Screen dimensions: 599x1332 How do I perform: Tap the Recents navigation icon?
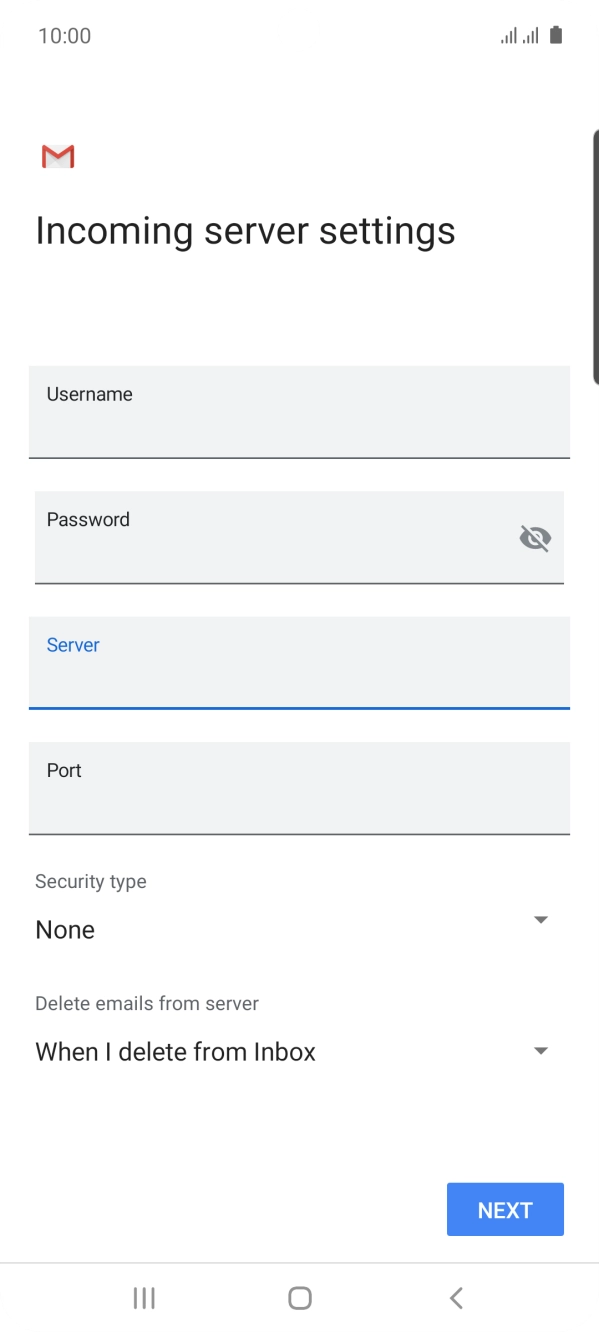143,1297
